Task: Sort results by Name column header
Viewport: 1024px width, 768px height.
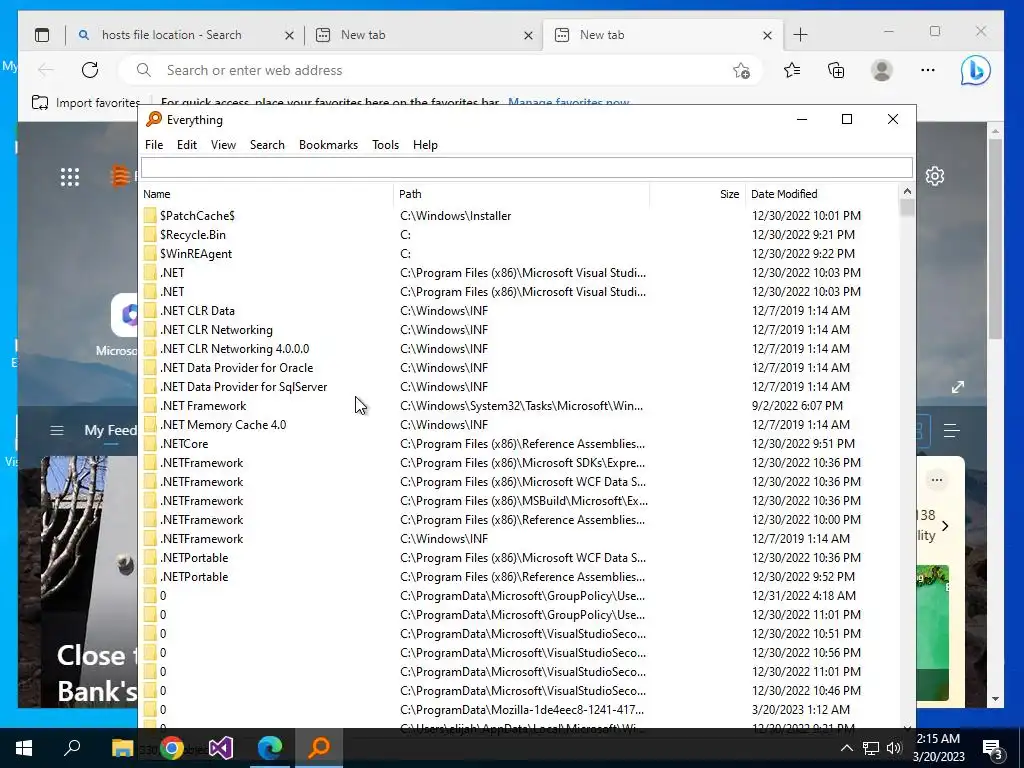Action: [x=266, y=194]
